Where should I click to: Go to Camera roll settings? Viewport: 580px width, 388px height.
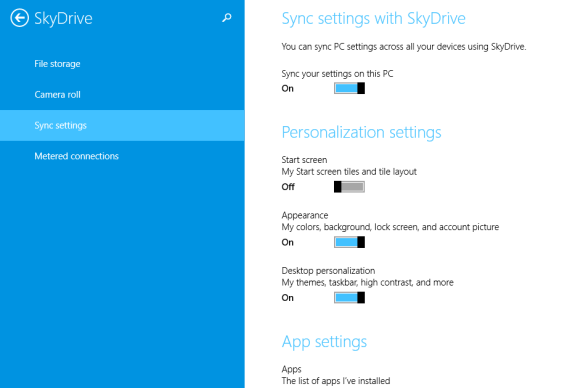pyautogui.click(x=57, y=94)
